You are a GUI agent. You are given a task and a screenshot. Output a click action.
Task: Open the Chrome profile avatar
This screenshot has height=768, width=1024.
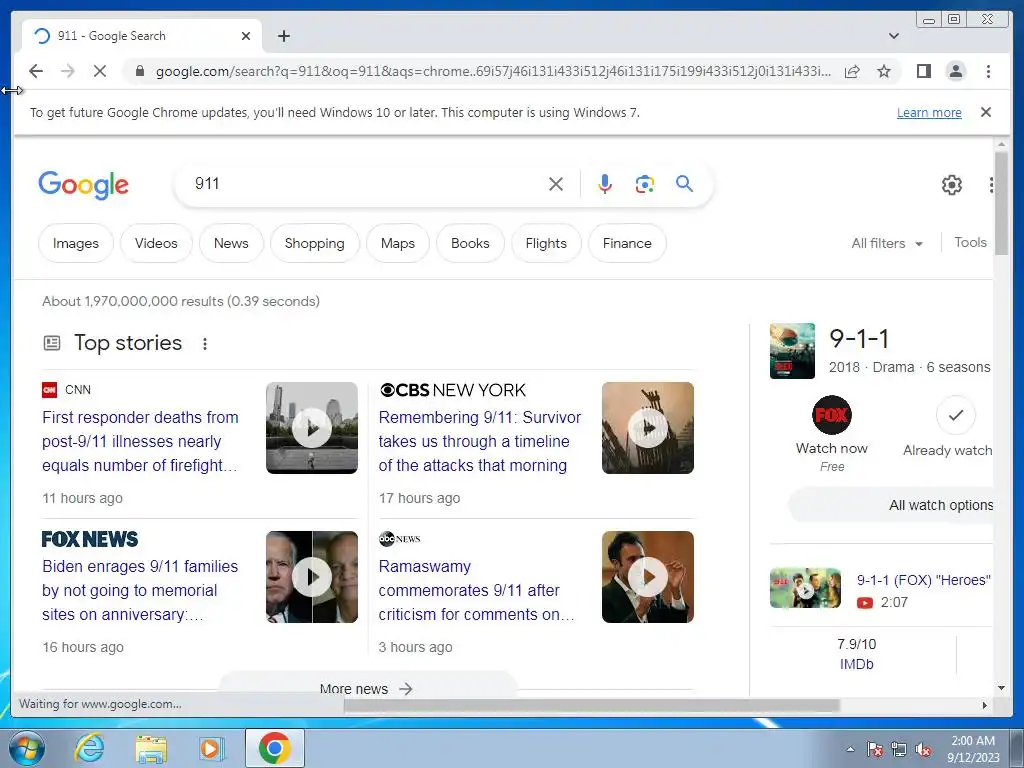955,71
